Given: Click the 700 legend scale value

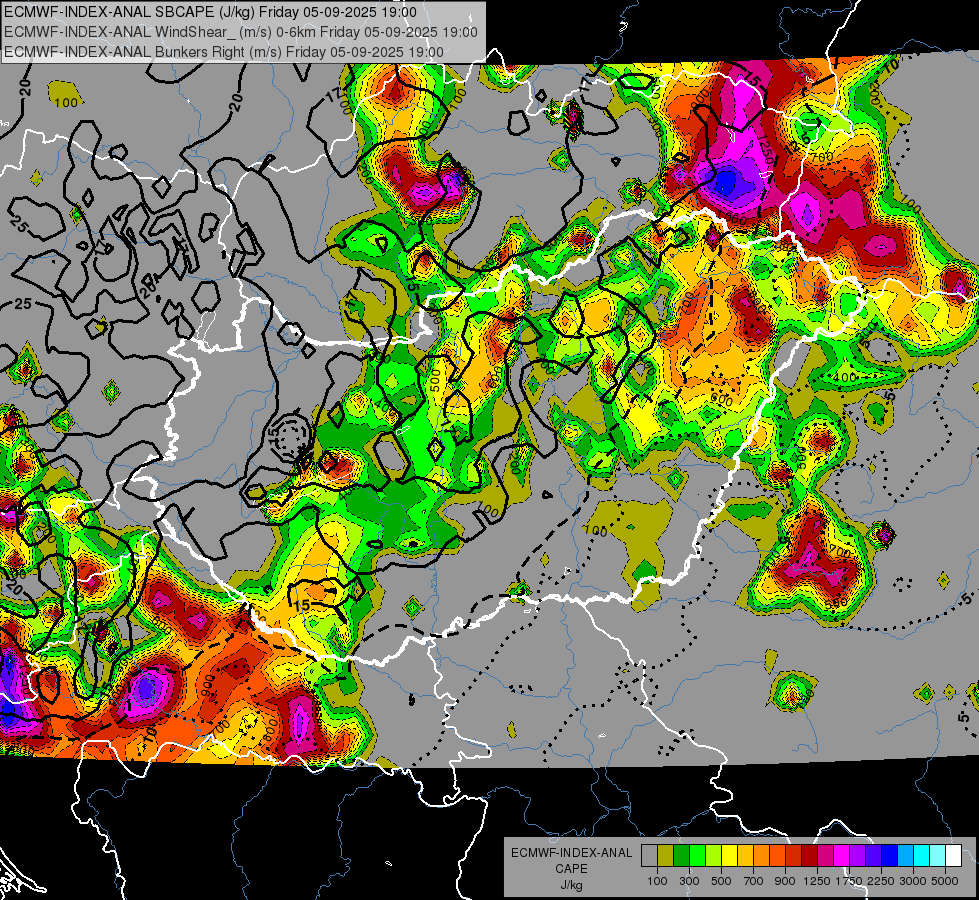Looking at the screenshot, I should click(x=754, y=881).
